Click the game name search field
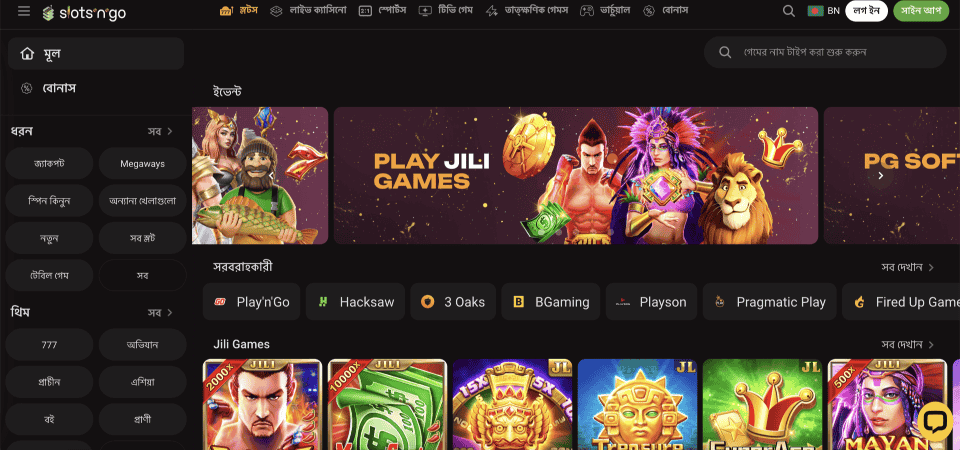Viewport: 960px width, 450px height. pyautogui.click(x=825, y=52)
